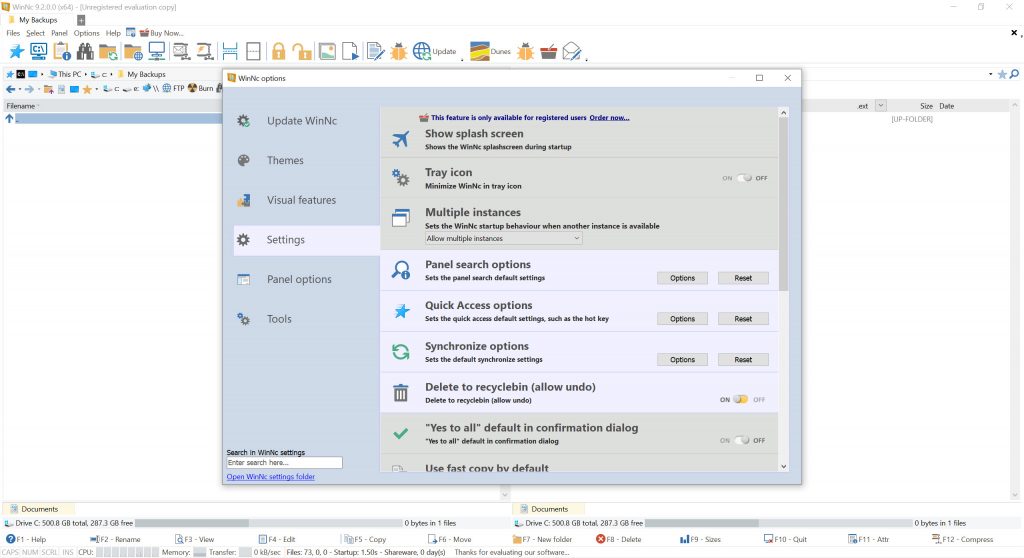Select Themes in options sidebar
Viewport: 1024px width, 558px height.
tap(307, 160)
